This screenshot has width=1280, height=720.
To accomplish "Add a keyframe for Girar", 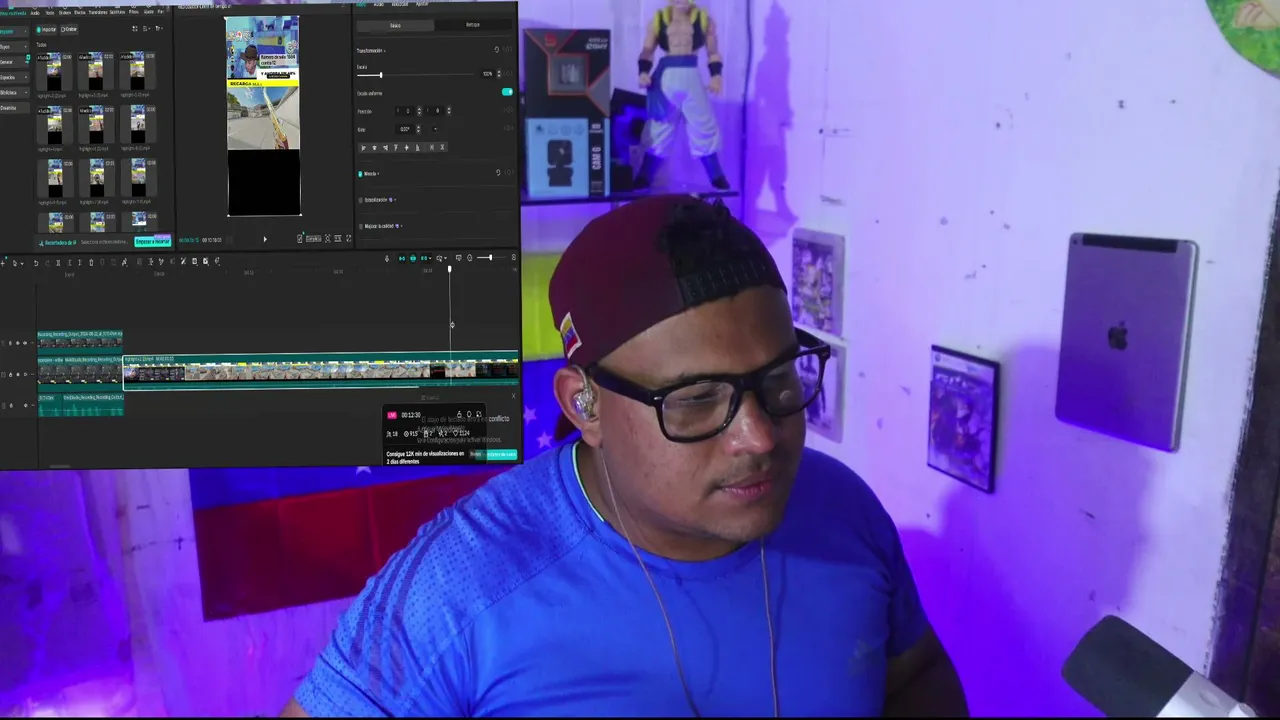I will [x=509, y=129].
